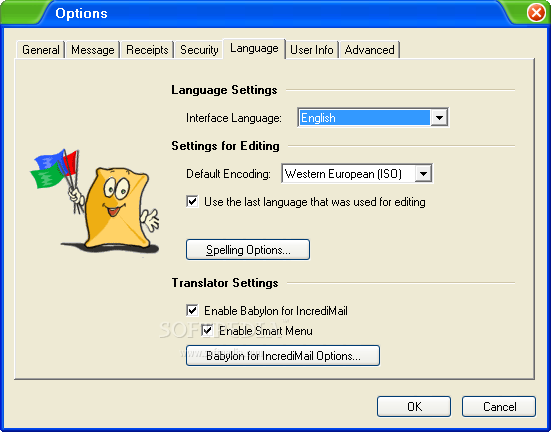Toggle Enable Smart Menu checkbox
This screenshot has width=551, height=432.
click(207, 330)
